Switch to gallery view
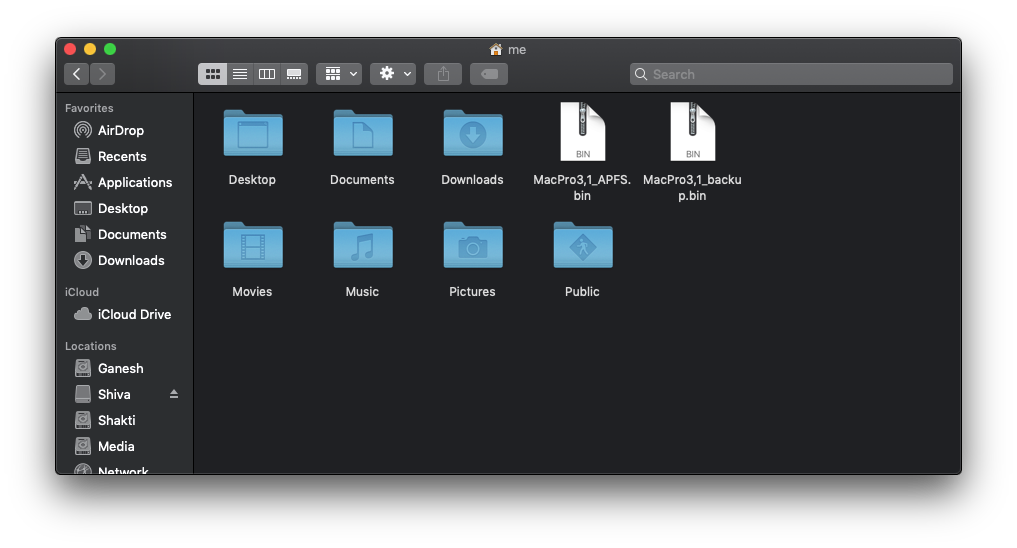Screen dimensions: 1017x548 click(294, 74)
